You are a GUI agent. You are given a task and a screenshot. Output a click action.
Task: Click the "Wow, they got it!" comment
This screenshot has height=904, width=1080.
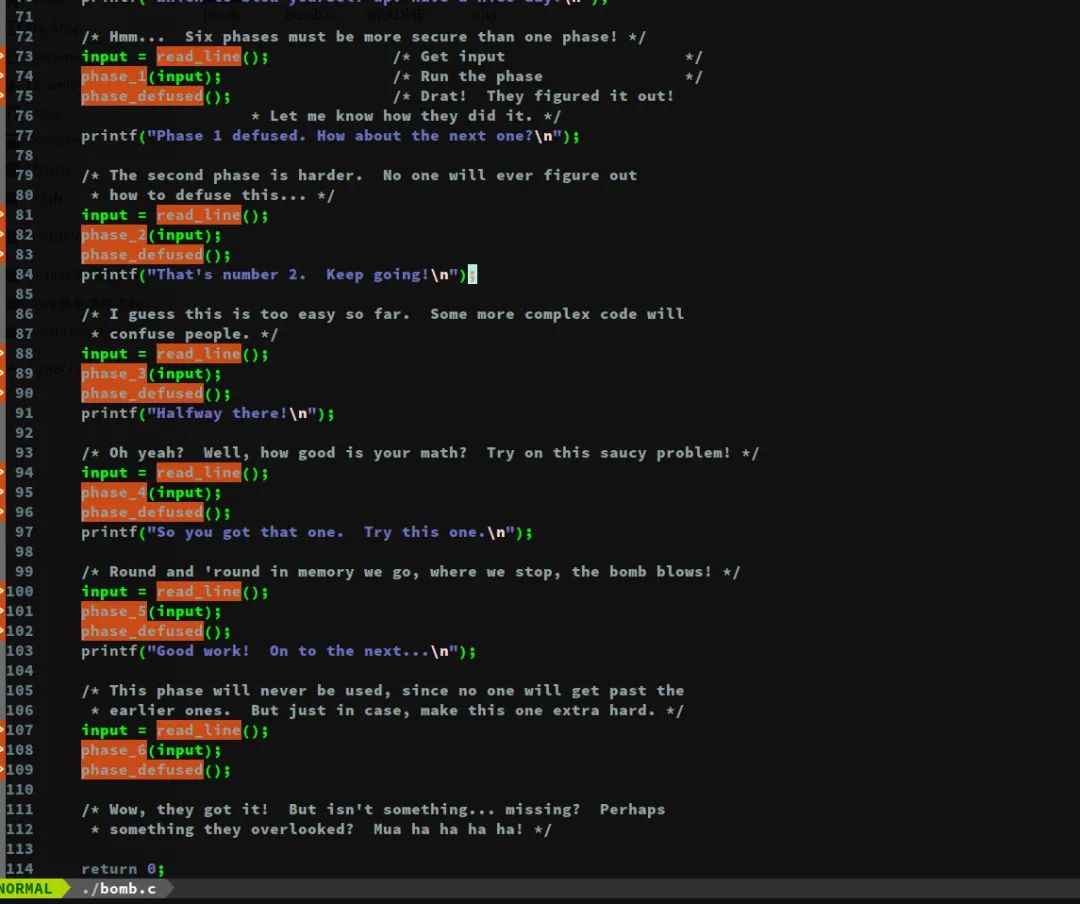[373, 810]
